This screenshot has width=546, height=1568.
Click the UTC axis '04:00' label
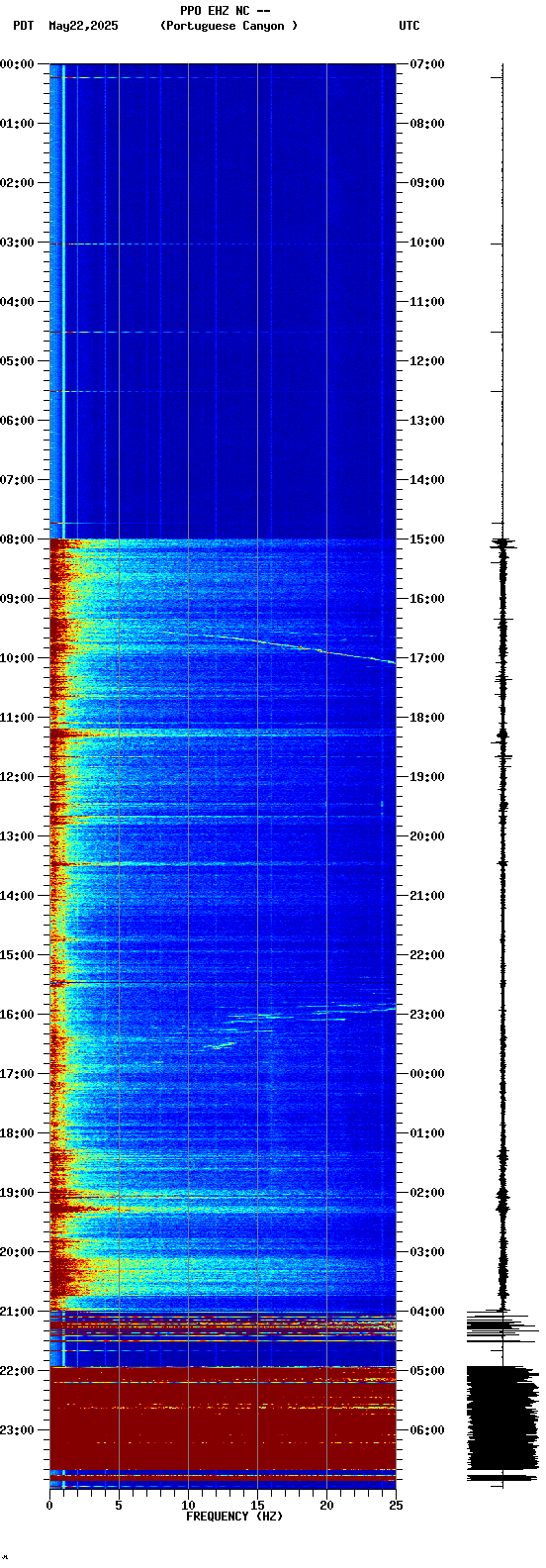pos(427,1312)
